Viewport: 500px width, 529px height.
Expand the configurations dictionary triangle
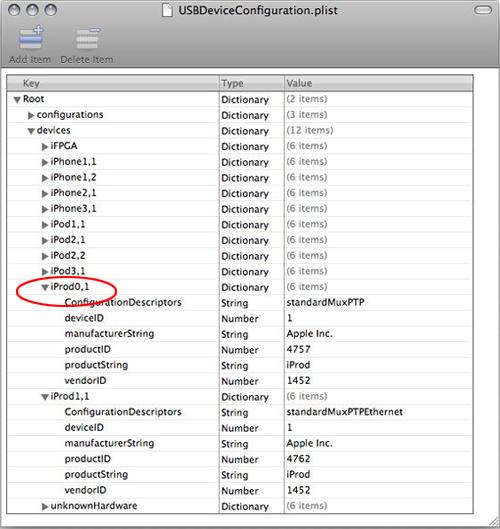coord(31,115)
